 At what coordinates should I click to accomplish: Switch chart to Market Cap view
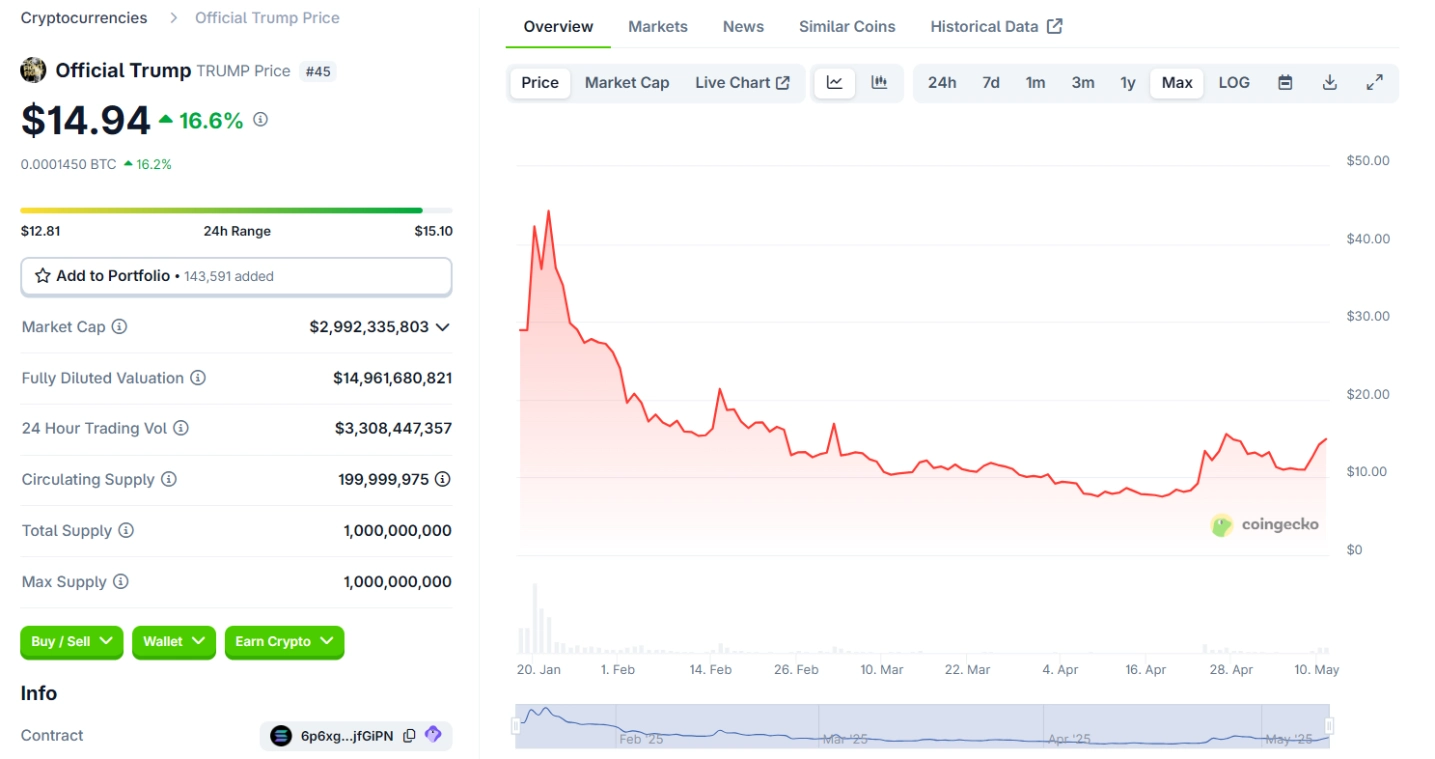pyautogui.click(x=627, y=83)
